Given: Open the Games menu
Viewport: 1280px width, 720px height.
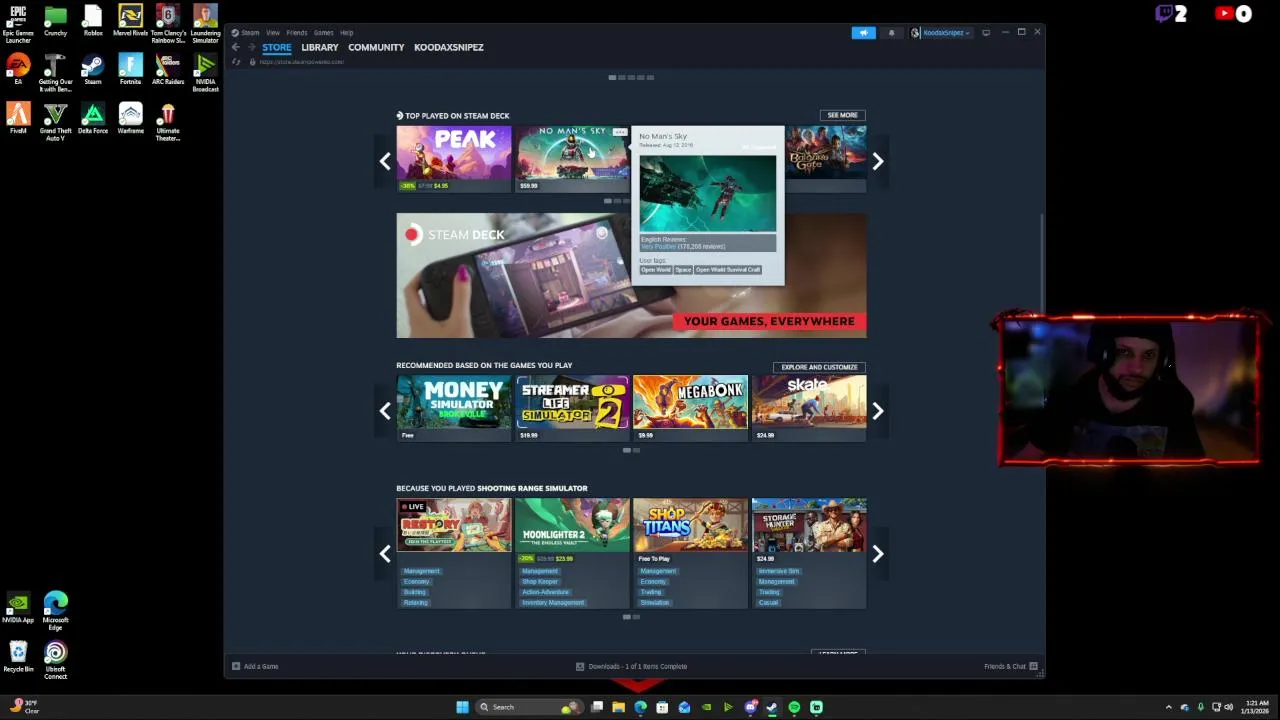Looking at the screenshot, I should click(323, 33).
